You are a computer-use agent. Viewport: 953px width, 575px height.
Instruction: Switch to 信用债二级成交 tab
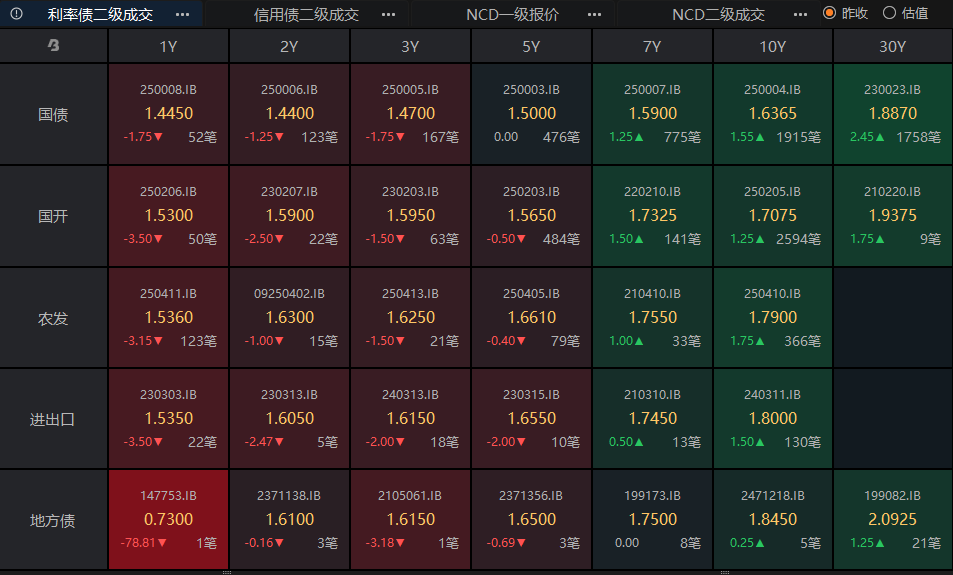(306, 14)
